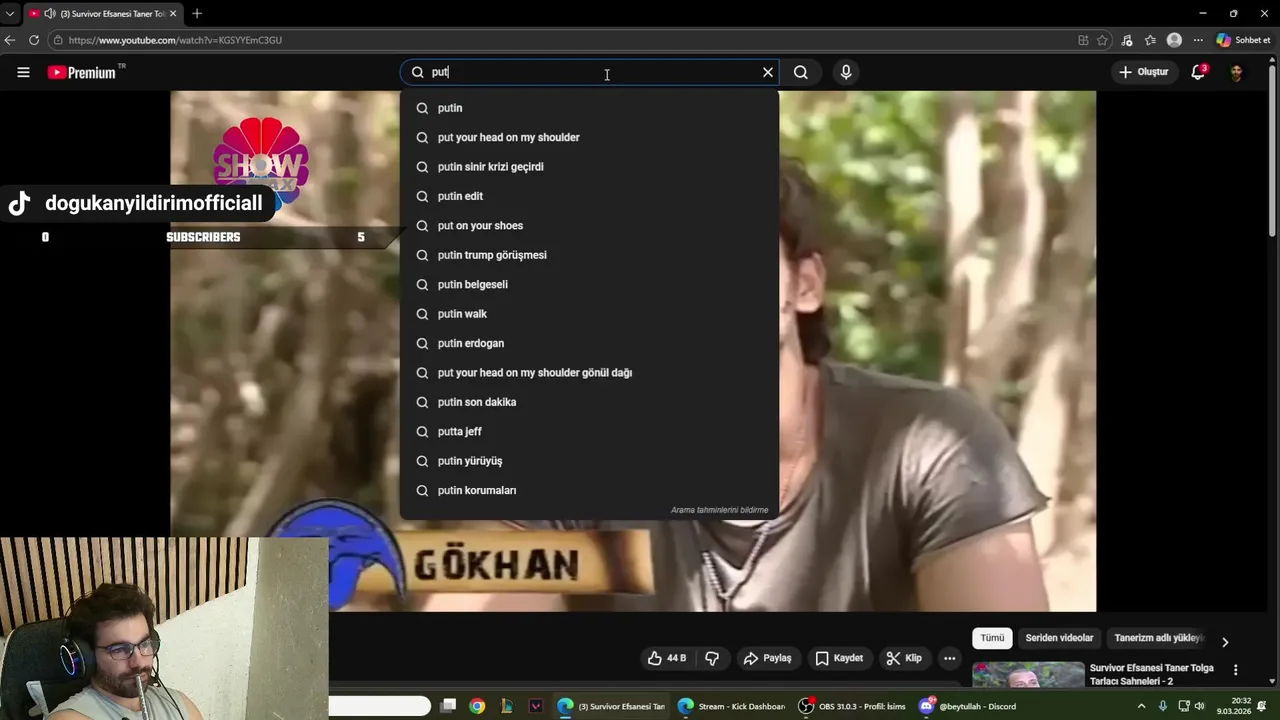Open tab search dropdown arrow
Viewport: 1280px width, 720px height.
pyautogui.click(x=10, y=14)
